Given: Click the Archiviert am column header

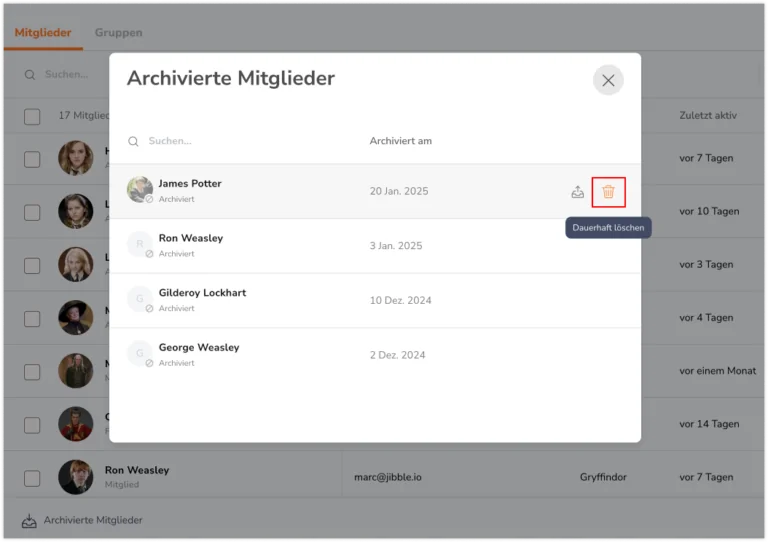Looking at the screenshot, I should [401, 141].
